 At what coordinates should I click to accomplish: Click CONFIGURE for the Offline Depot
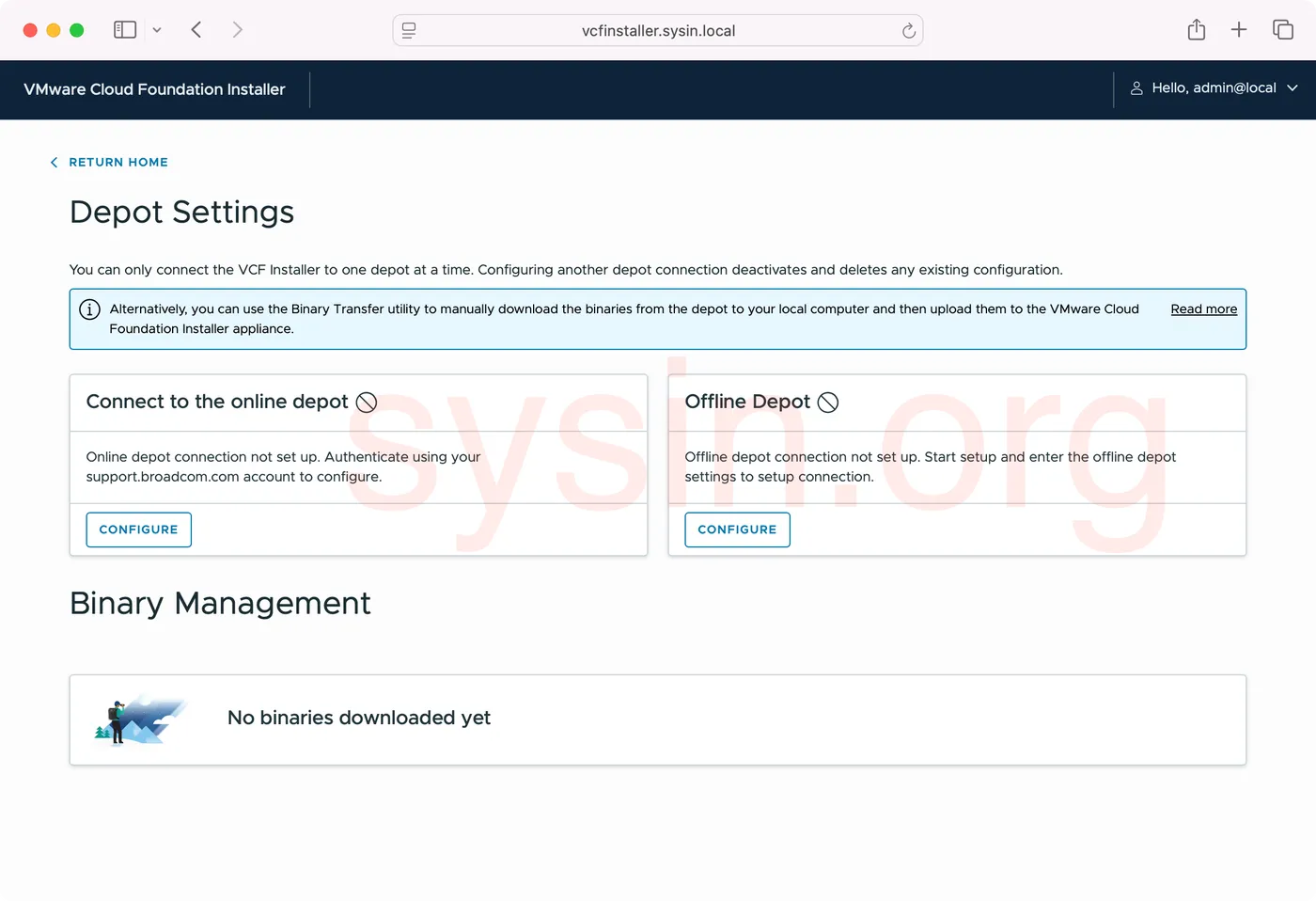tap(737, 530)
